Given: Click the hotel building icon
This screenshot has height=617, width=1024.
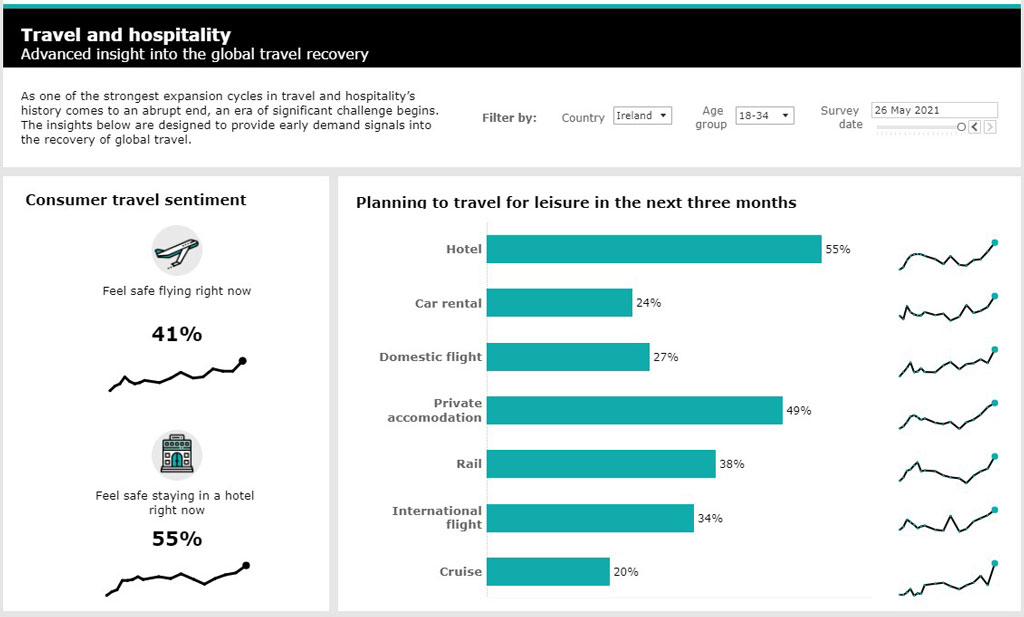Looking at the screenshot, I should click(177, 455).
